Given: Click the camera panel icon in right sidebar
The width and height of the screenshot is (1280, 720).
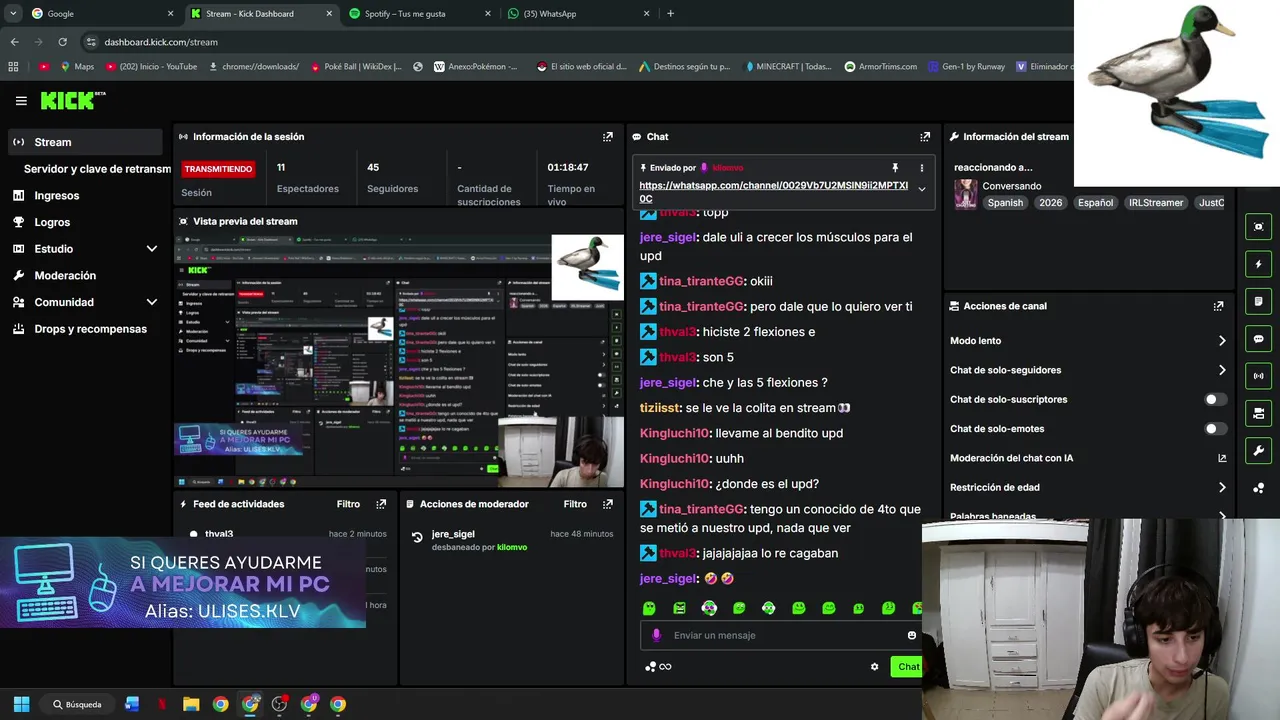Looking at the screenshot, I should point(1258,413).
